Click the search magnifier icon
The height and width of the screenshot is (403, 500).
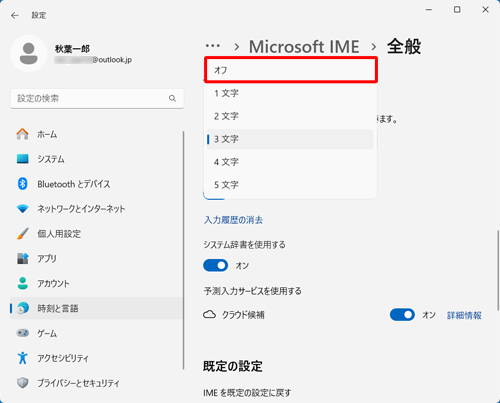pos(172,98)
